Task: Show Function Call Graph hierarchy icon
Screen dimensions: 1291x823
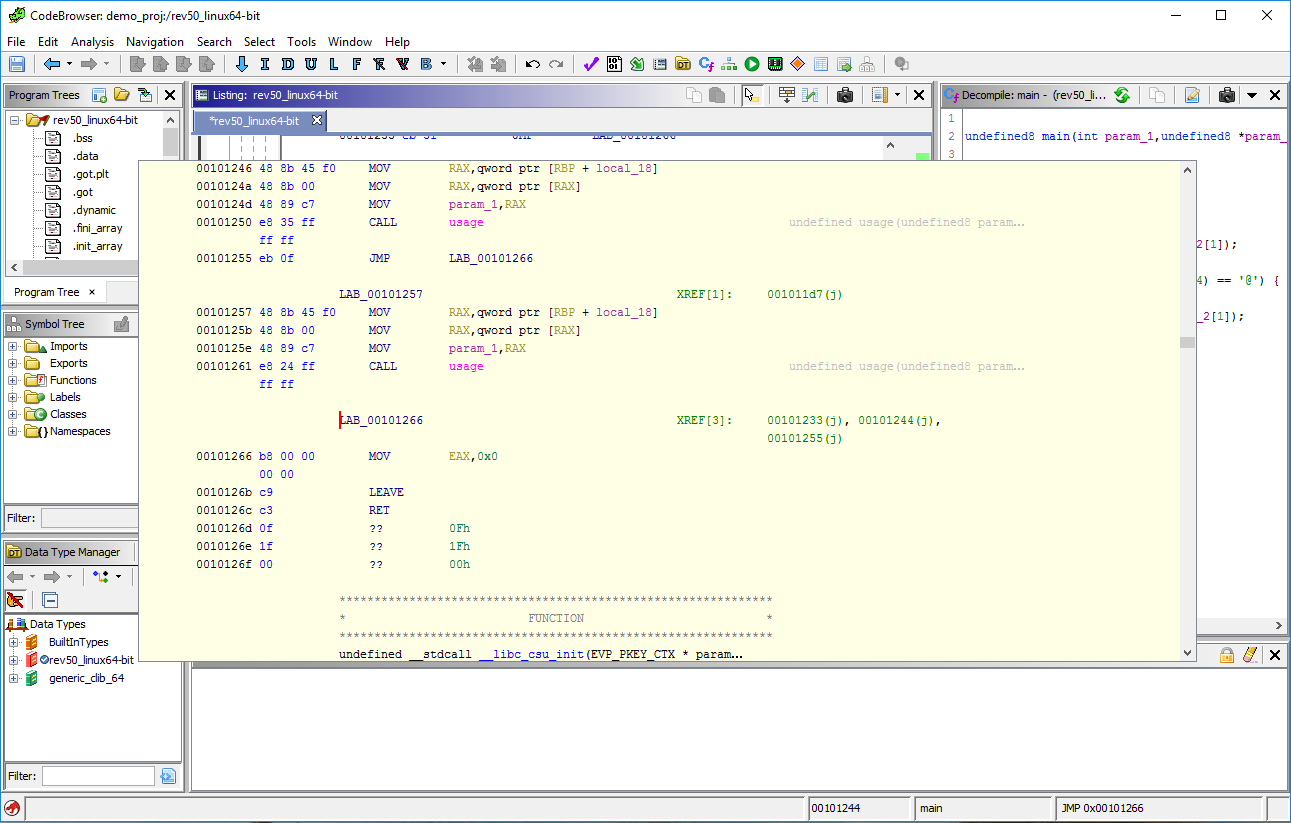Action: click(x=729, y=64)
